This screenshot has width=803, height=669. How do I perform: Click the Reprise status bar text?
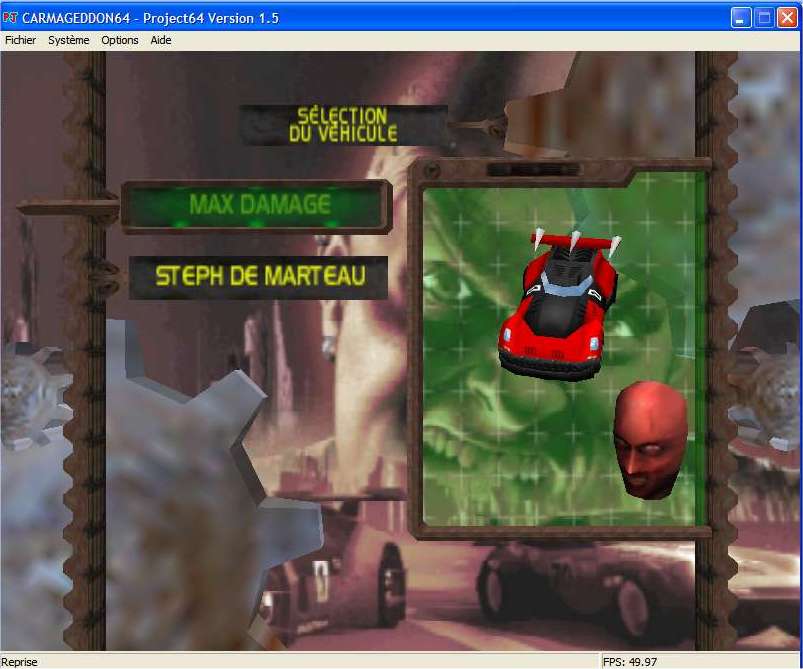(x=19, y=662)
